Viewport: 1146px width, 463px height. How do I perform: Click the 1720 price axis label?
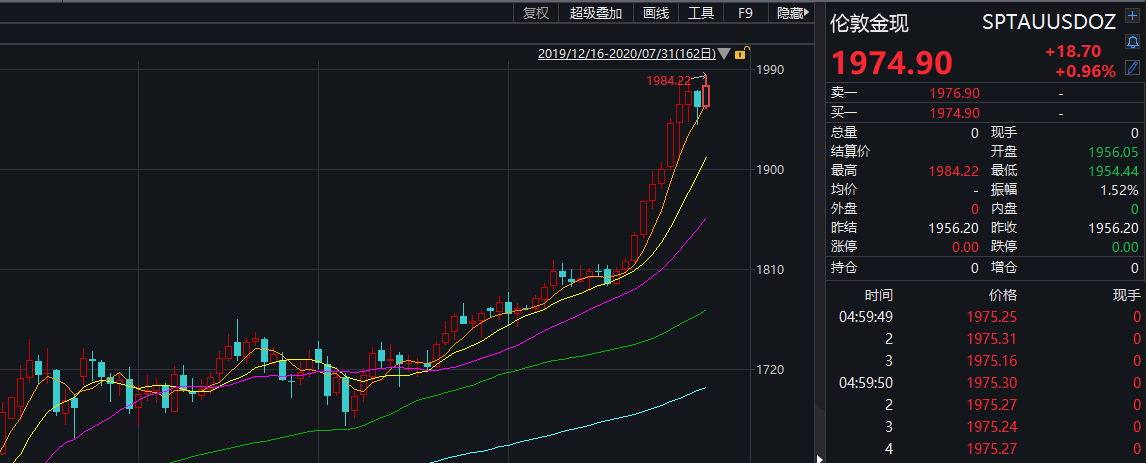pyautogui.click(x=771, y=370)
